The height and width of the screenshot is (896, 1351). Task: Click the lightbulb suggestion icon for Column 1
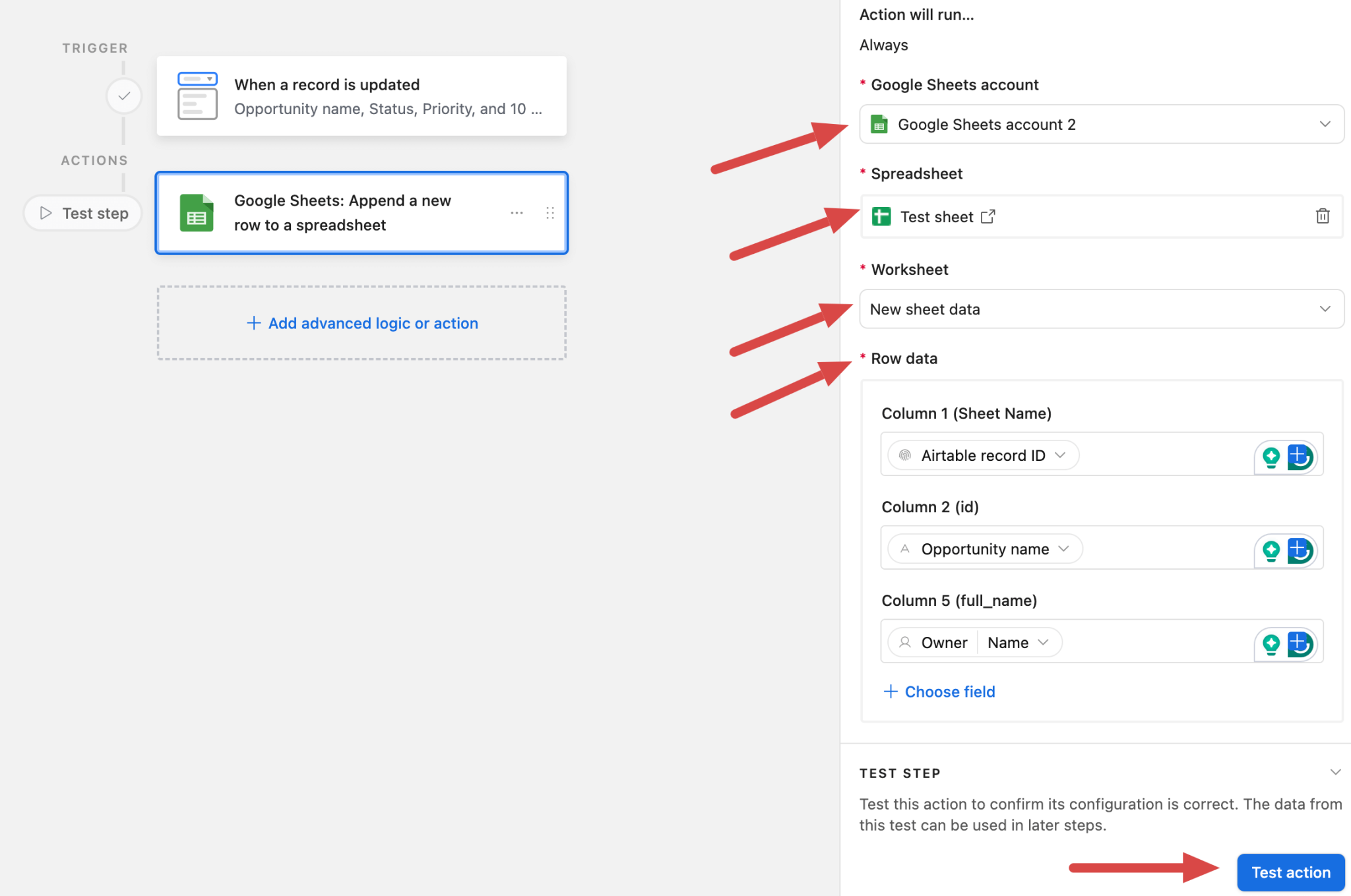1270,455
